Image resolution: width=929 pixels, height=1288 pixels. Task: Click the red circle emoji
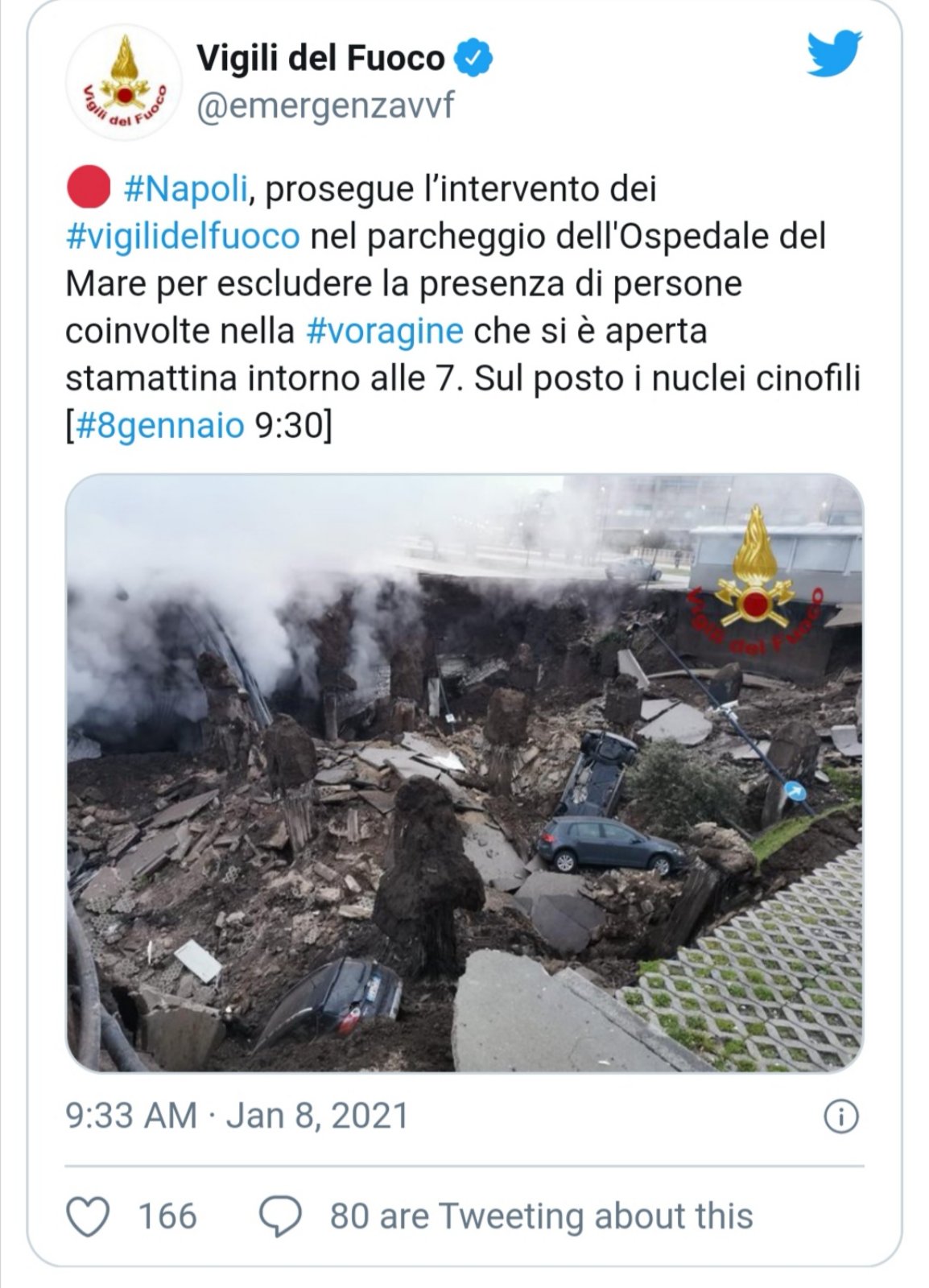click(x=88, y=188)
